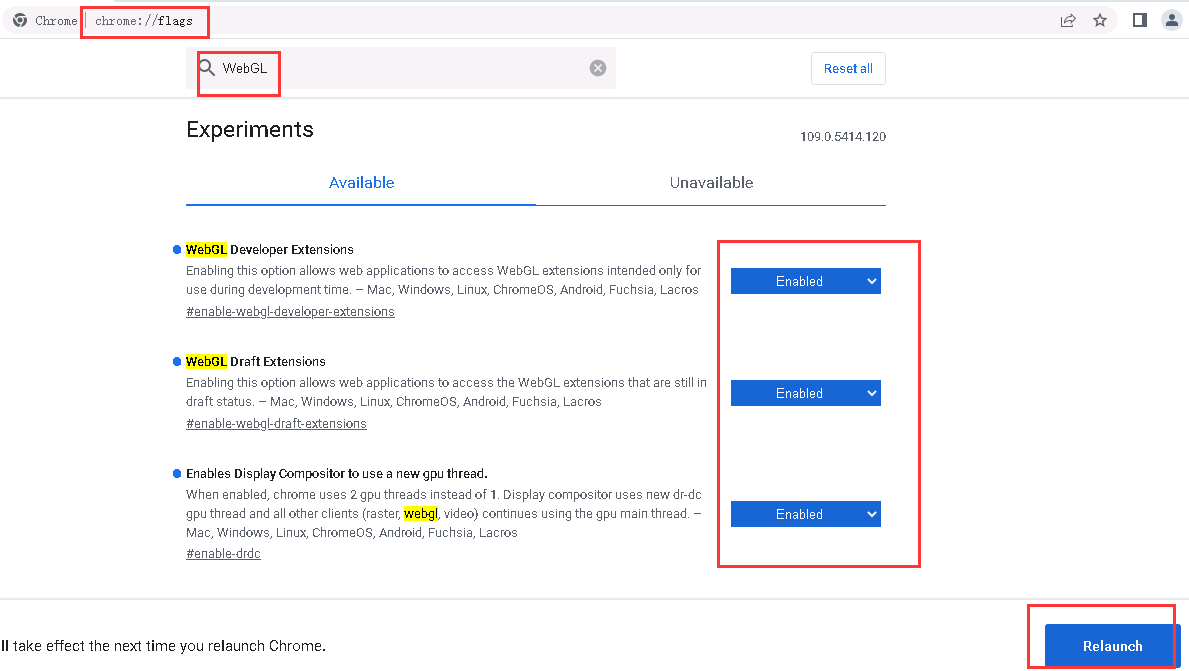1189x671 pixels.
Task: Click version number 109.0.5414.120
Action: tap(842, 136)
